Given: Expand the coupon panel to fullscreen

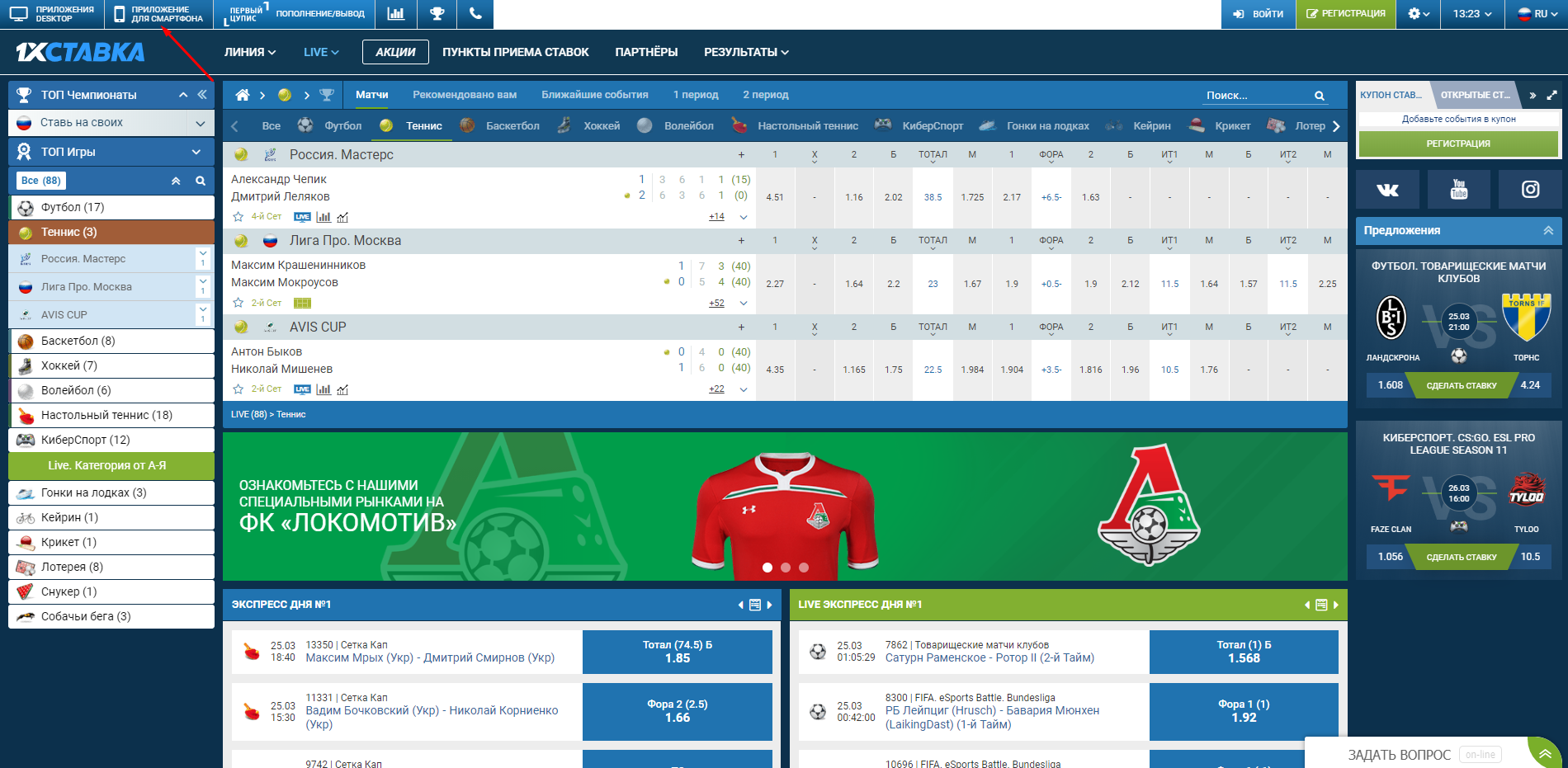Looking at the screenshot, I should point(1551,95).
